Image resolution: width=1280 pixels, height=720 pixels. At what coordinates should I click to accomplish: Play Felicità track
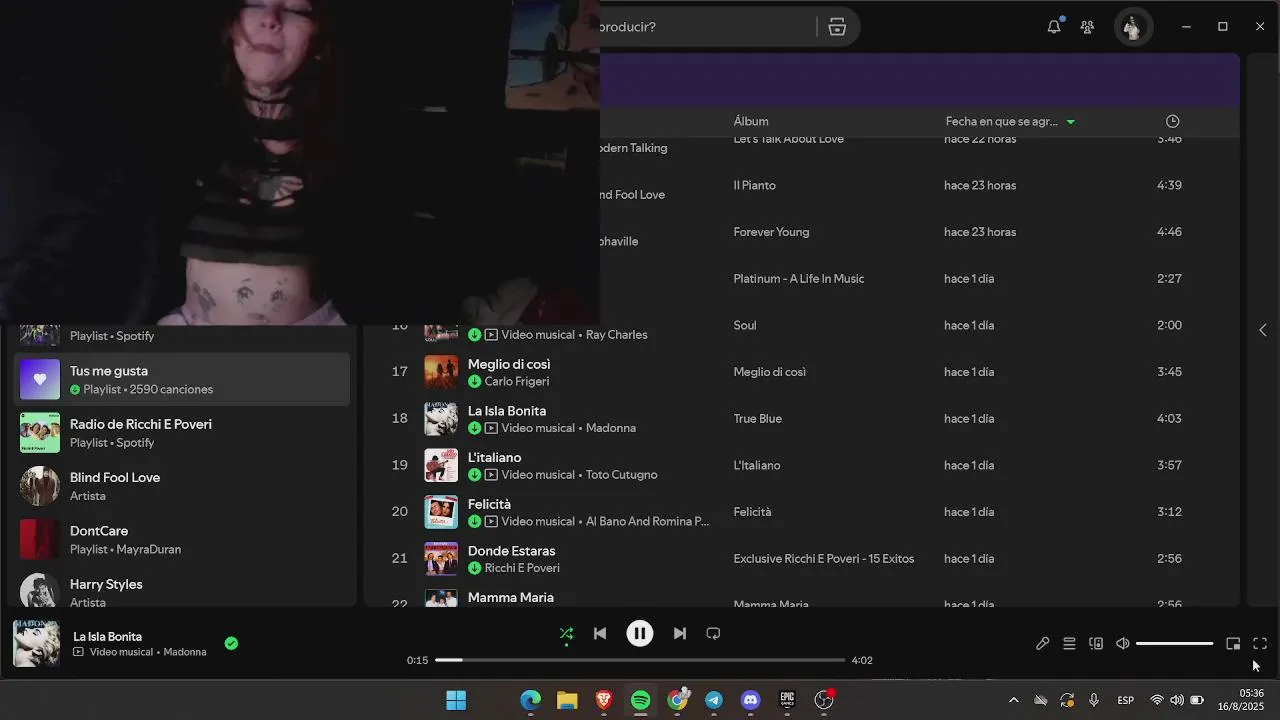[x=803, y=512]
